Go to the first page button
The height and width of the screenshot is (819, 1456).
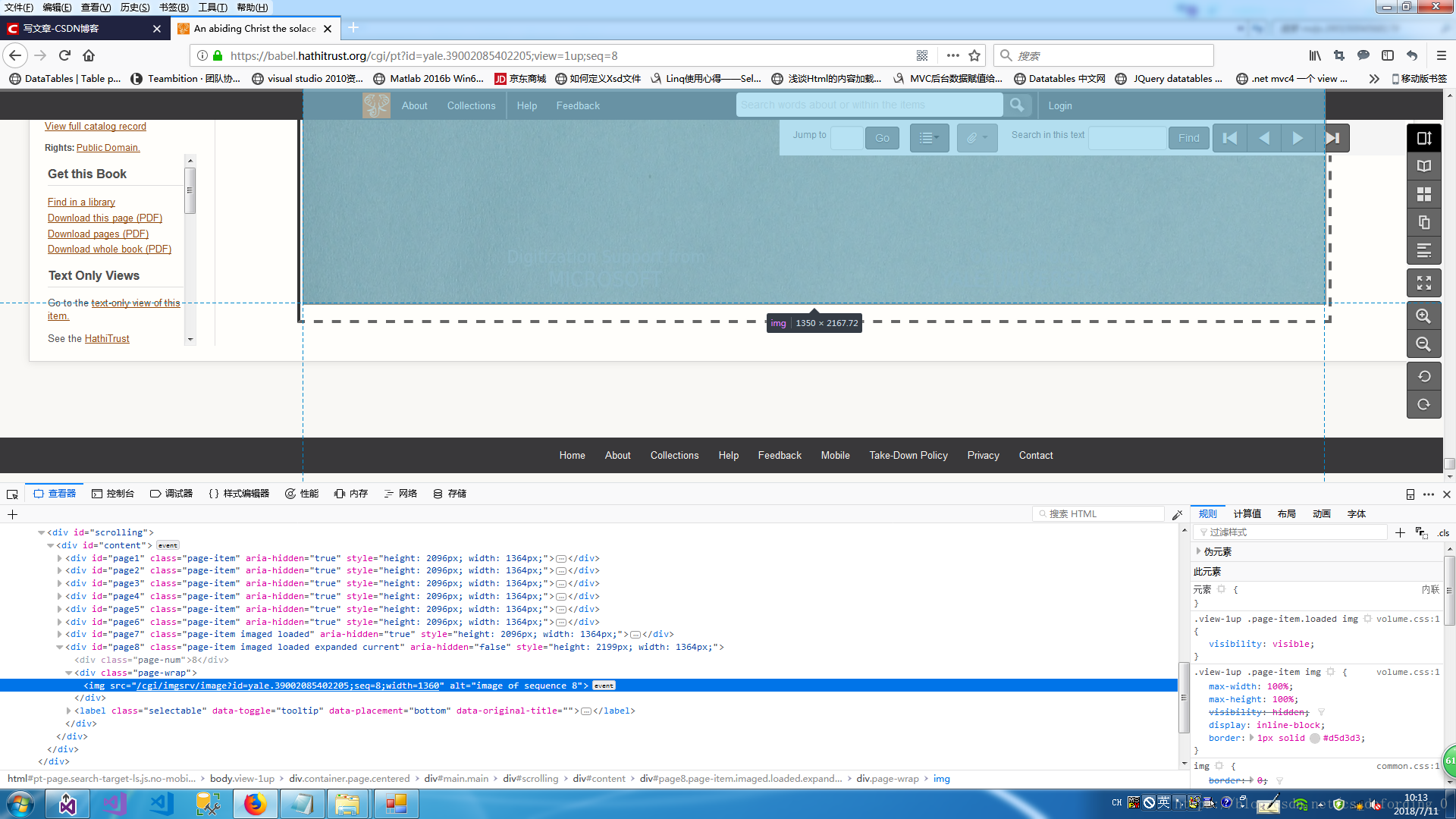tap(1229, 138)
